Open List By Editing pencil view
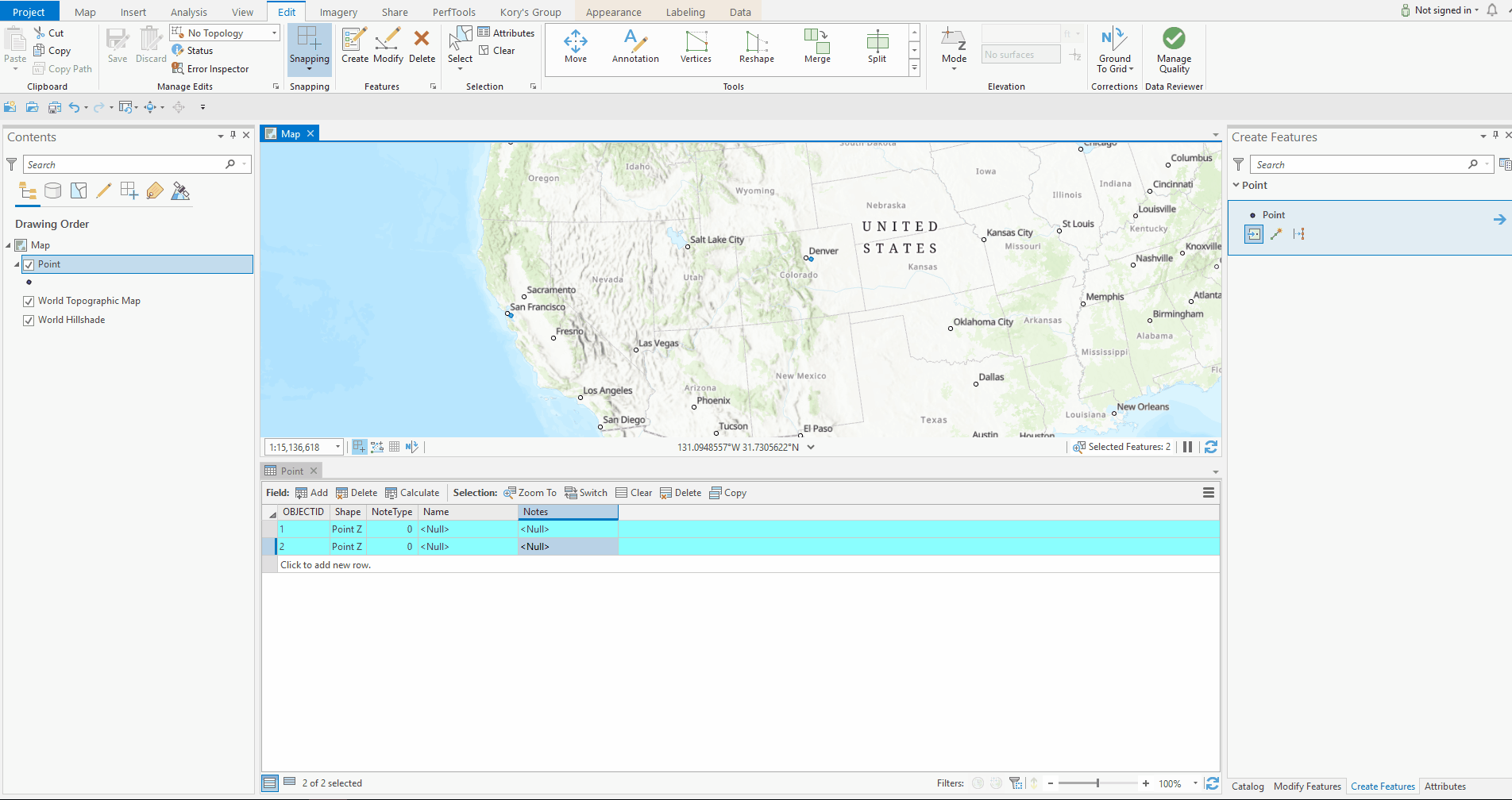1512x800 pixels. [104, 190]
